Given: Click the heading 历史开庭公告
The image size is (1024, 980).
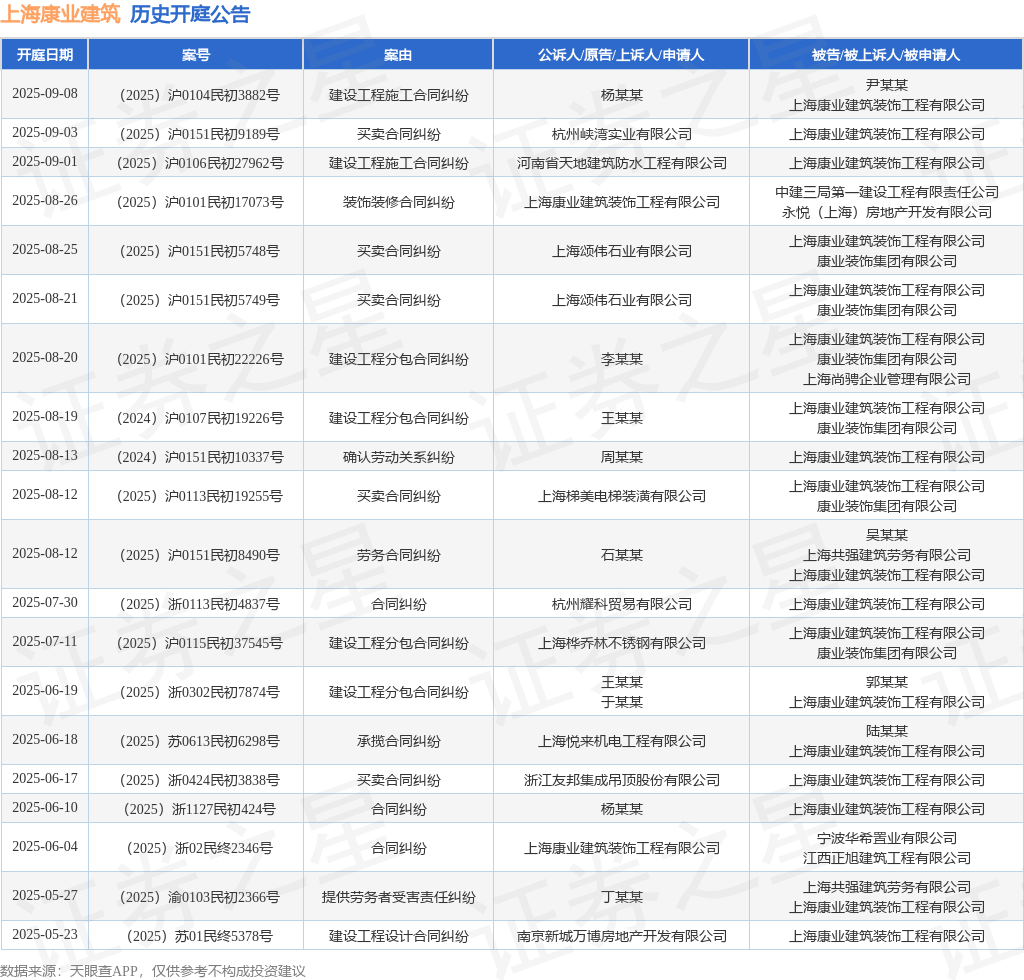Looking at the screenshot, I should pos(190,14).
